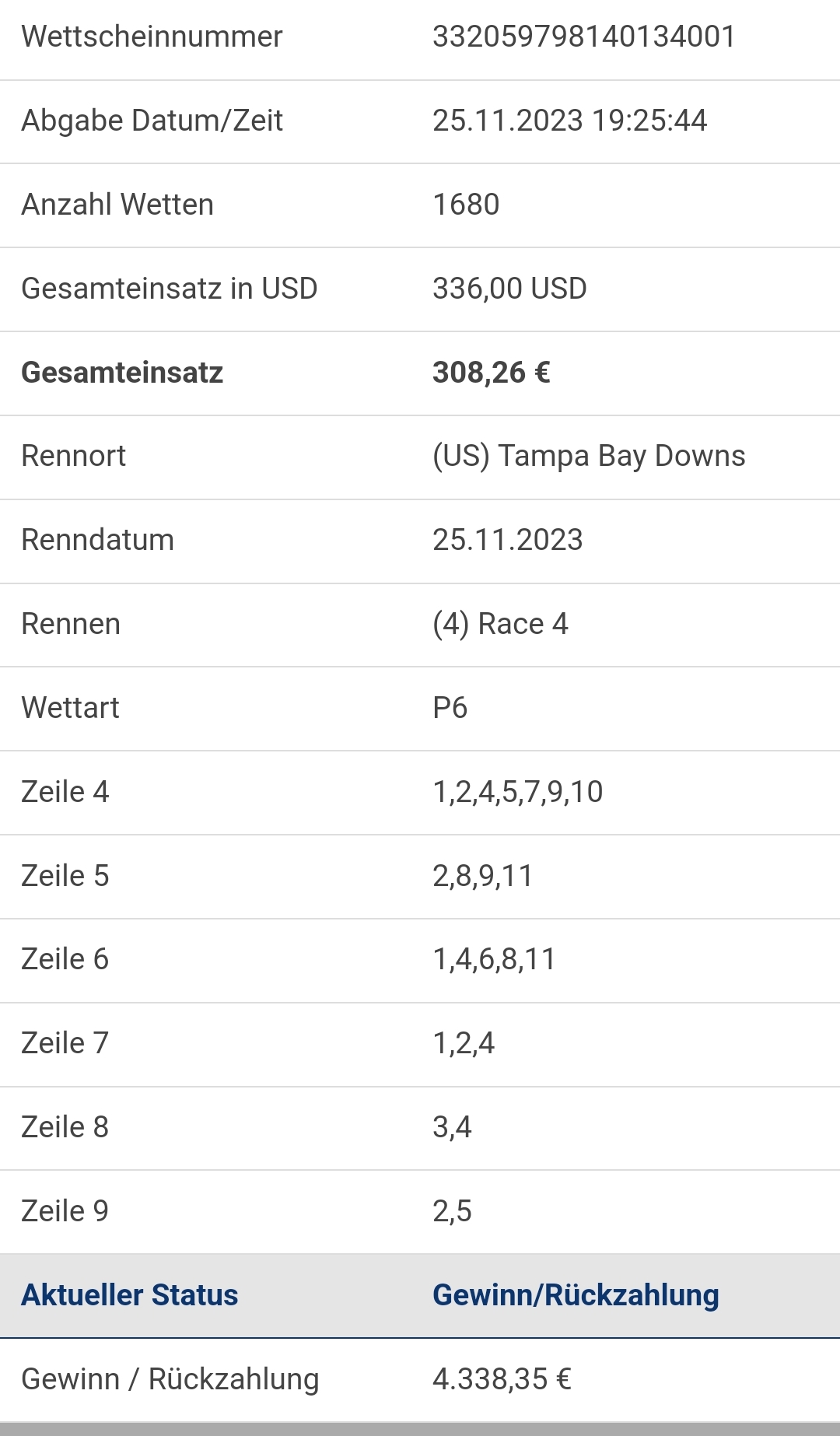Select the Wettart P6 value

[450, 708]
